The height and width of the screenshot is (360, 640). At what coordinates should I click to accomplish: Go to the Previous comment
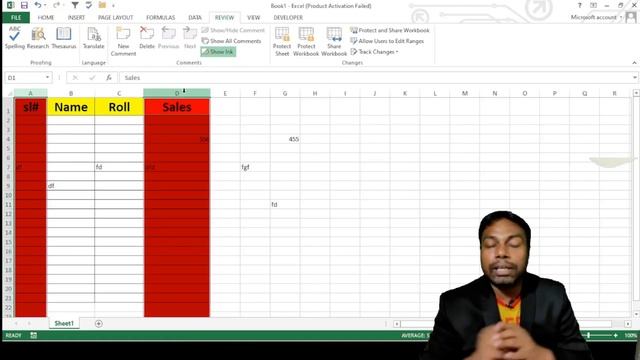pyautogui.click(x=169, y=38)
